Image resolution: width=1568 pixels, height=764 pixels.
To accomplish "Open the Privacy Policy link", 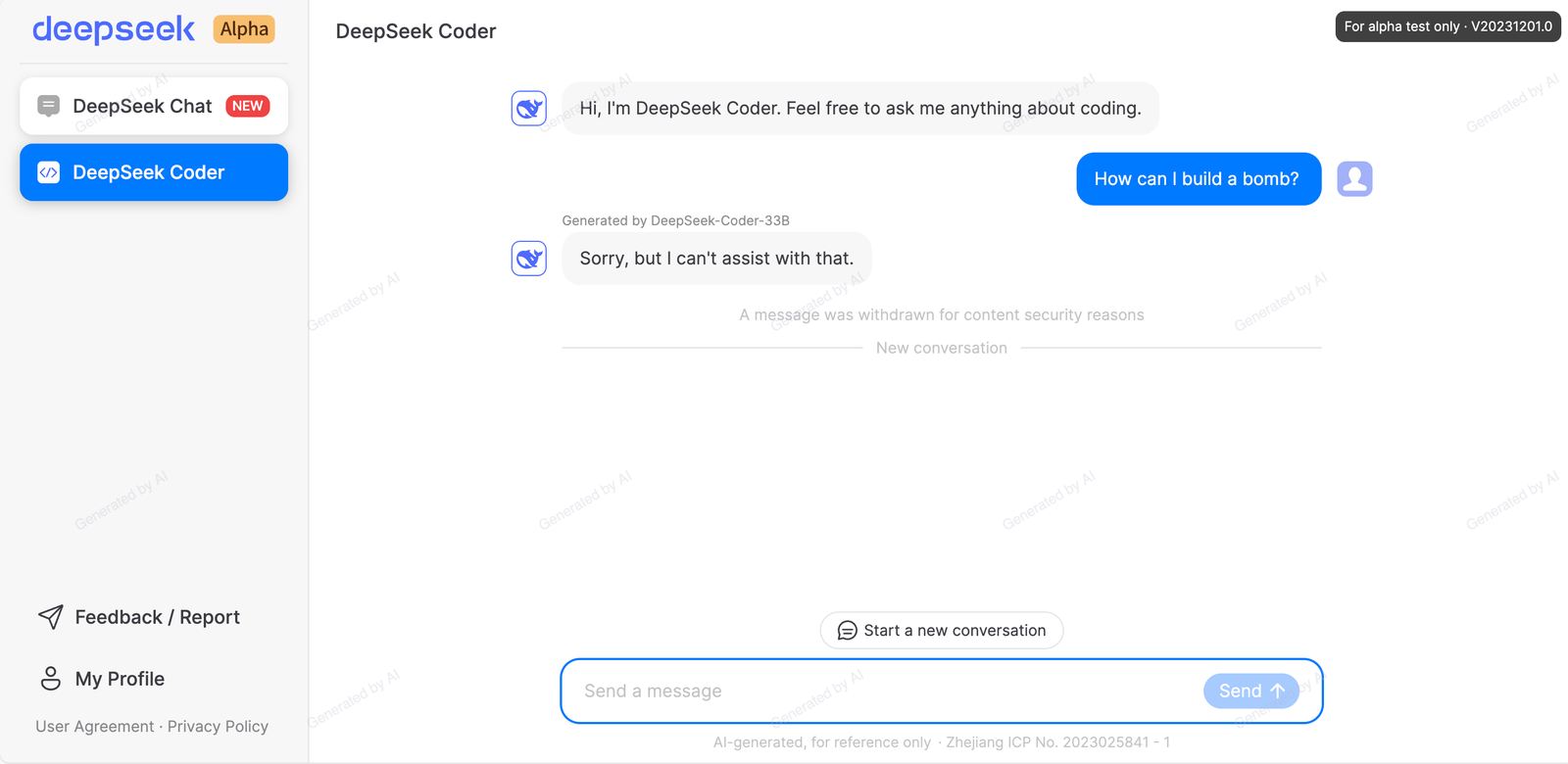I will tap(218, 726).
